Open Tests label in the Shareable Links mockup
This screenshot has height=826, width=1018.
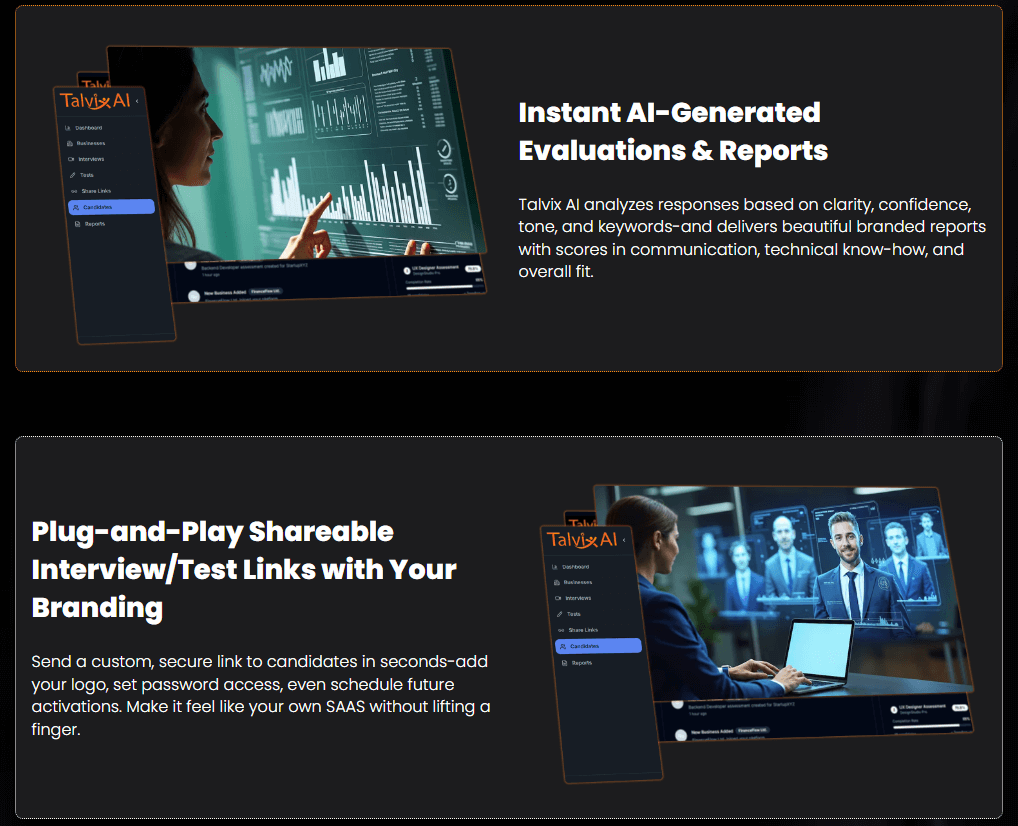[574, 614]
